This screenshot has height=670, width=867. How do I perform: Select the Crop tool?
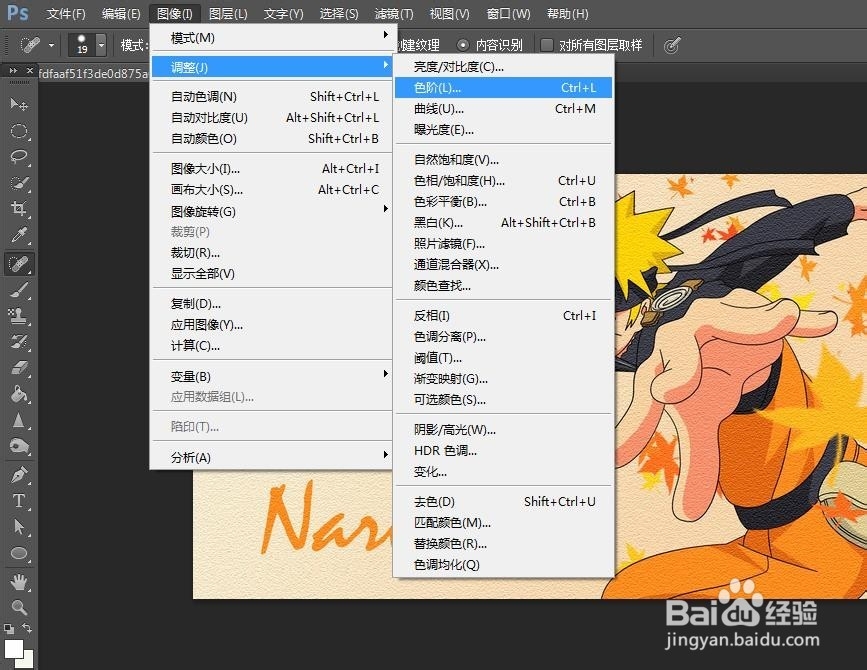19,208
